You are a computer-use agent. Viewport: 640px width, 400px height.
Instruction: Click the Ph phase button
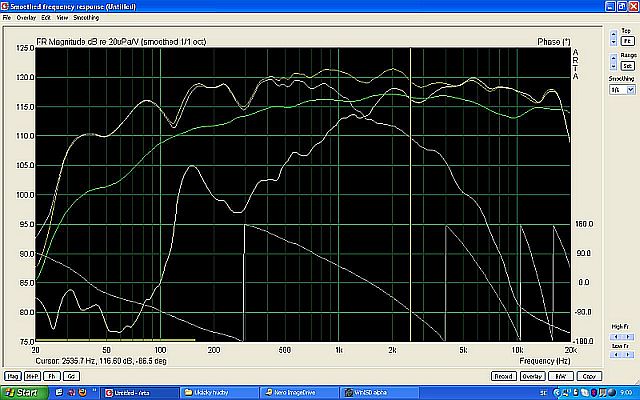click(52, 376)
